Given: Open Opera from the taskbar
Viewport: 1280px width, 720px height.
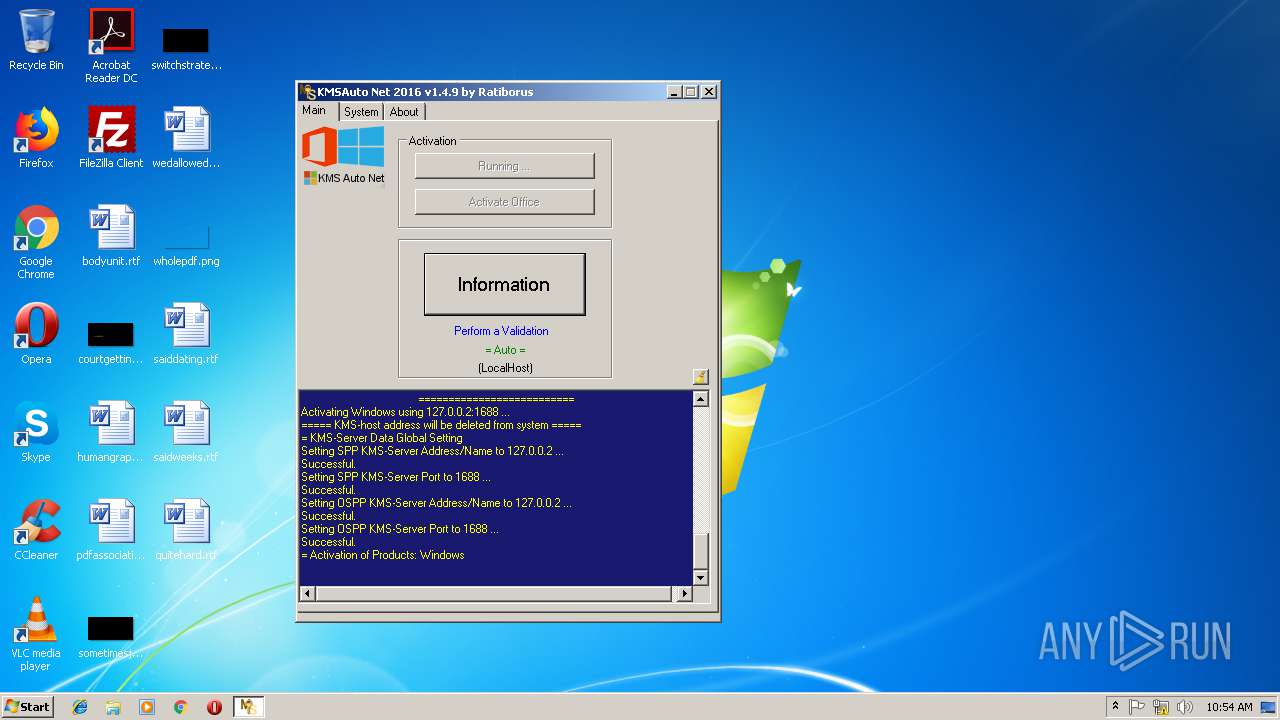Looking at the screenshot, I should coord(214,707).
